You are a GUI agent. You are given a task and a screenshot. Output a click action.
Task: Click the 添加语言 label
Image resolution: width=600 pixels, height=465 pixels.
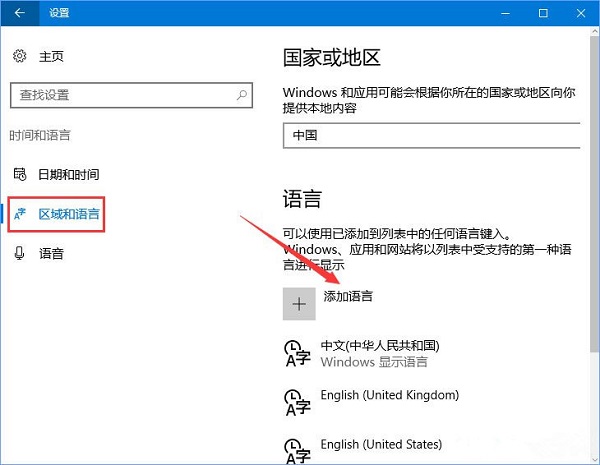click(x=348, y=296)
